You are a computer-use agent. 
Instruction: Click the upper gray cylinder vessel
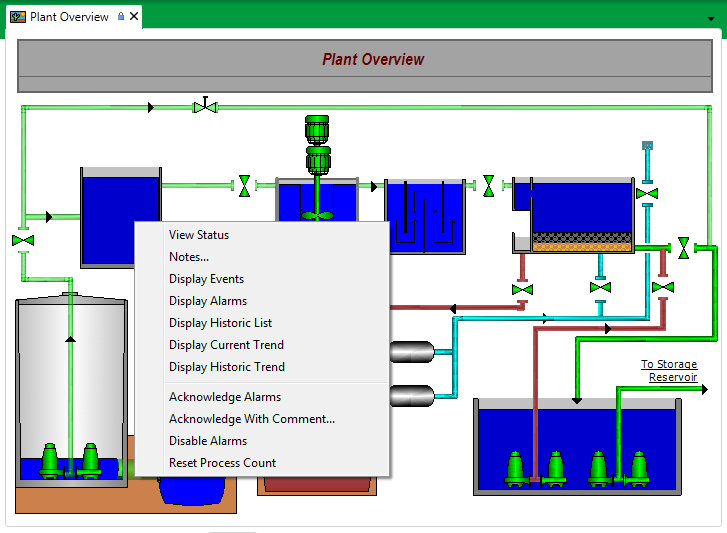point(411,352)
